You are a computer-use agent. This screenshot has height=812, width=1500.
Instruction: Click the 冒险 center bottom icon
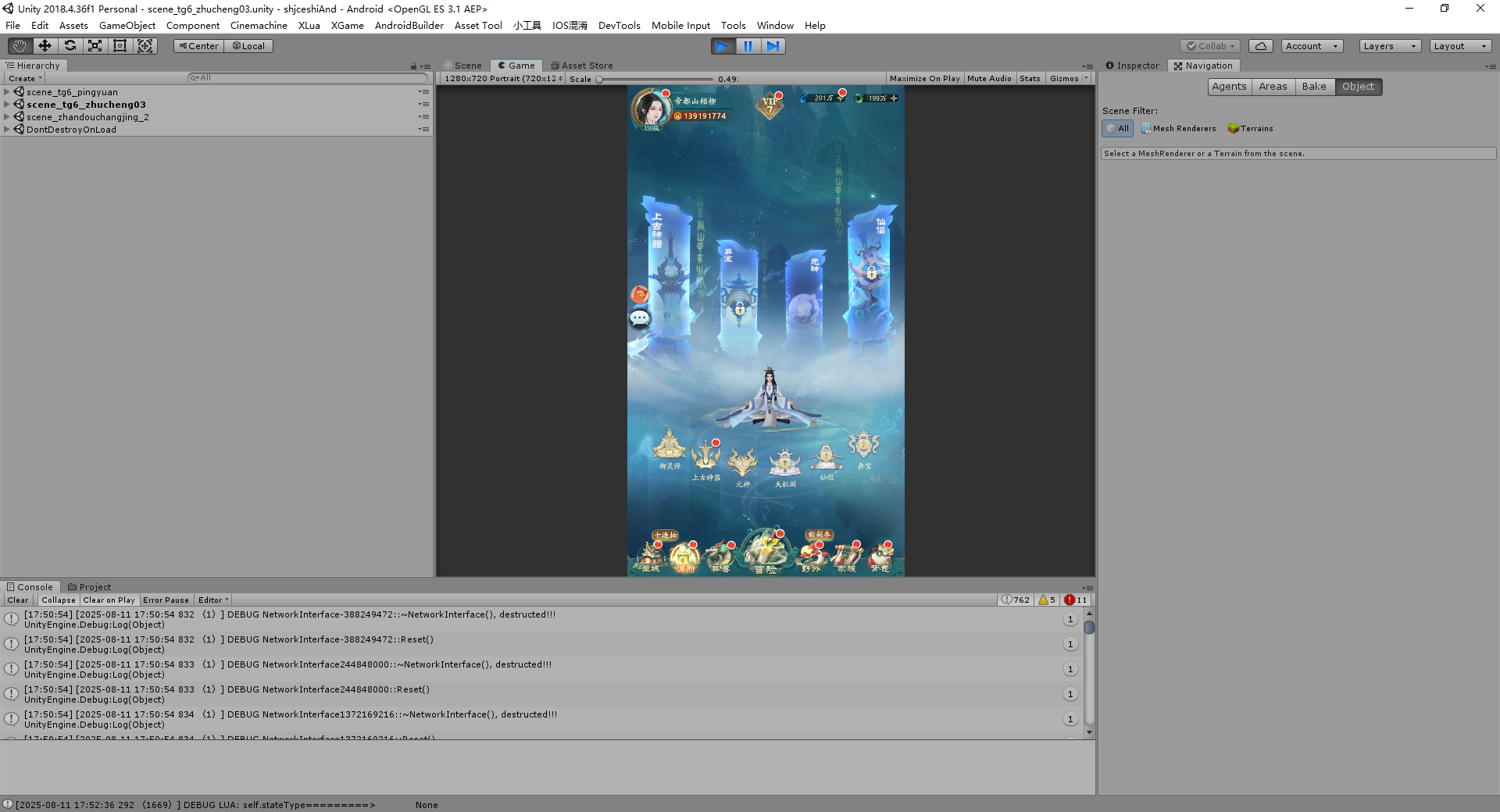click(x=766, y=552)
